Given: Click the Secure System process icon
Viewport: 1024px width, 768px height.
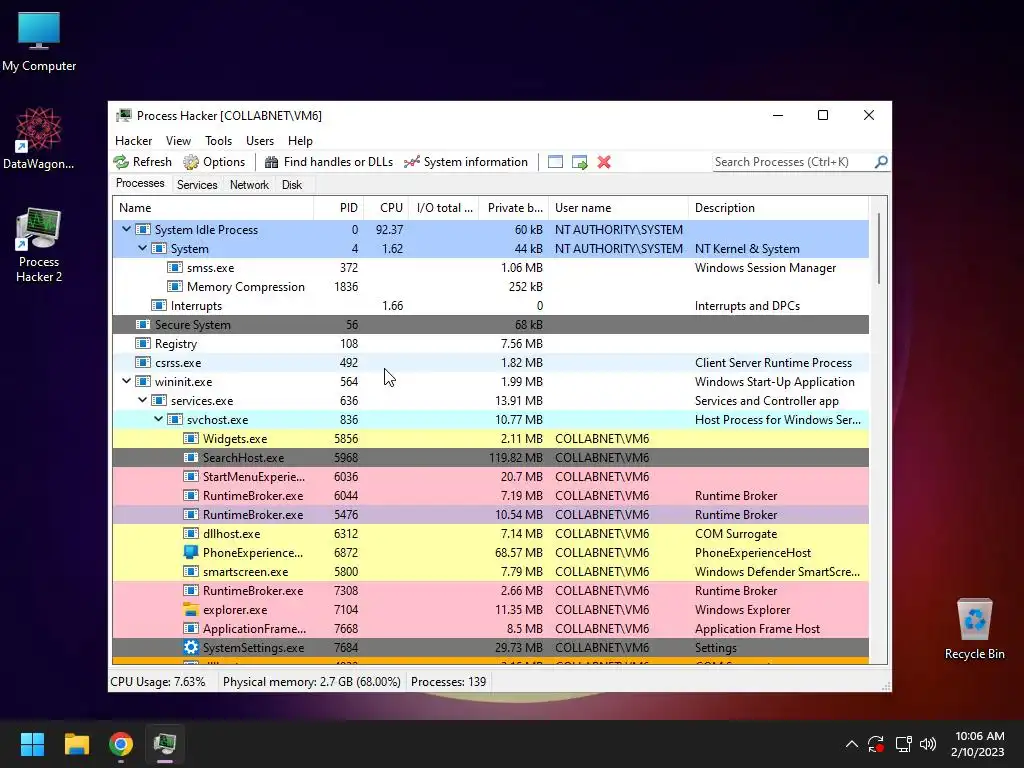Looking at the screenshot, I should 142,325.
